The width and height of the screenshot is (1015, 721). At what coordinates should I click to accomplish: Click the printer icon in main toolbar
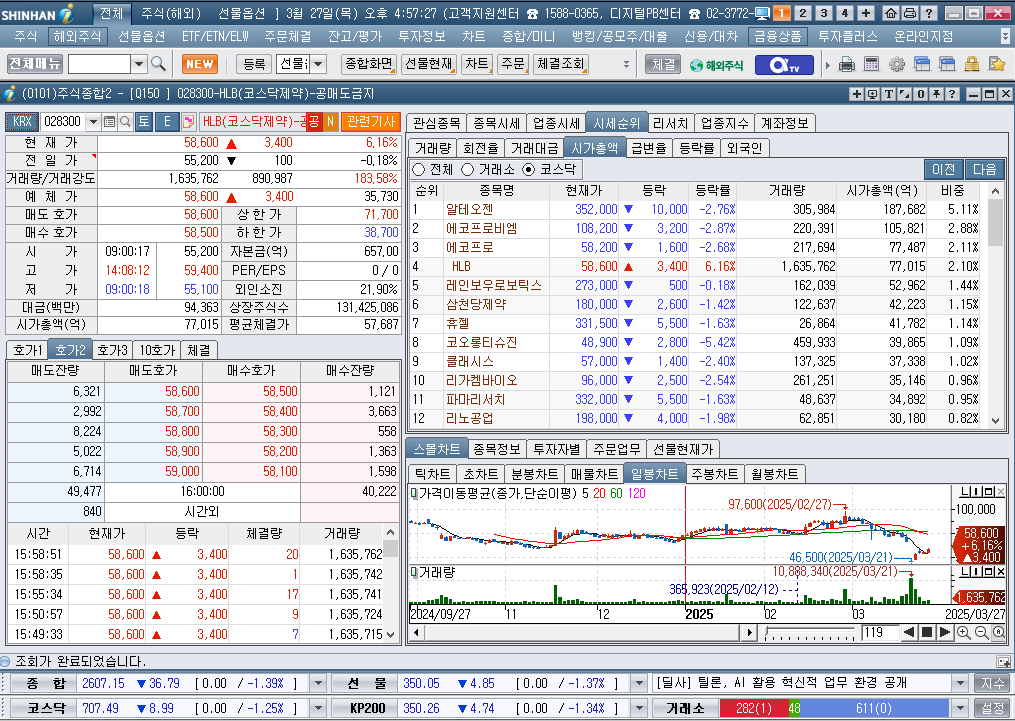coord(847,64)
